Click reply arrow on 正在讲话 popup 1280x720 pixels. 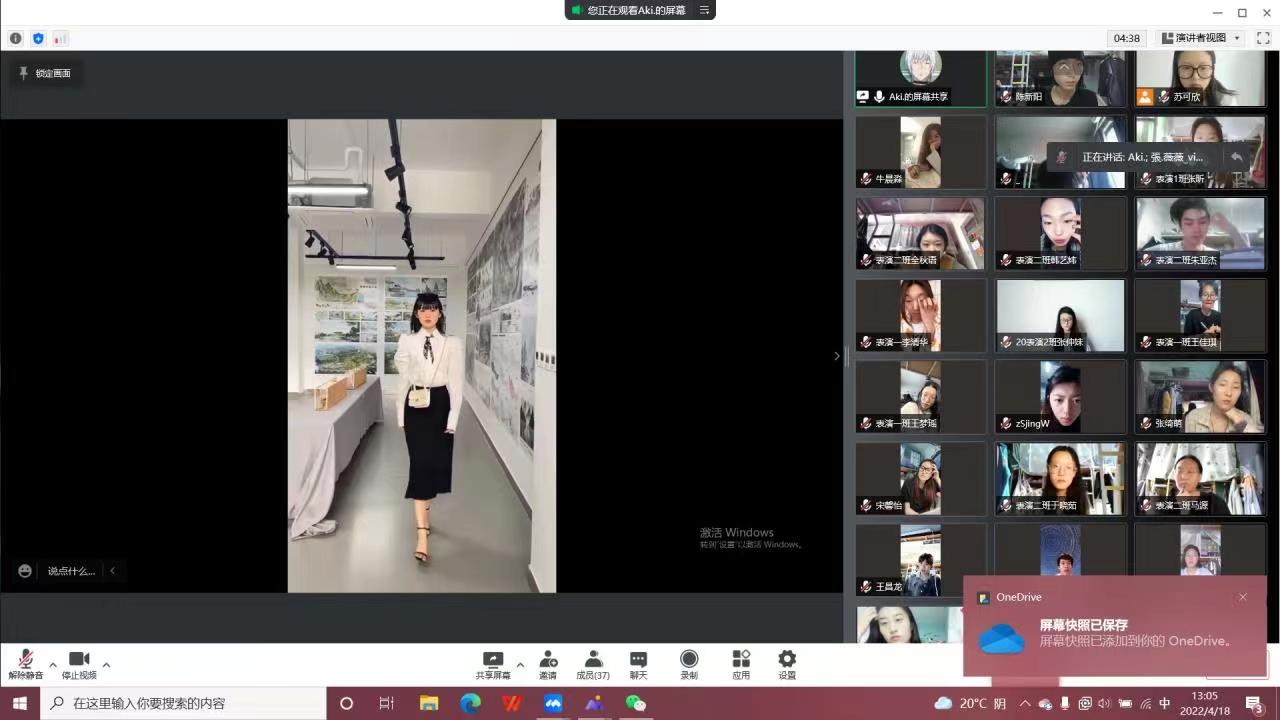(x=1236, y=157)
